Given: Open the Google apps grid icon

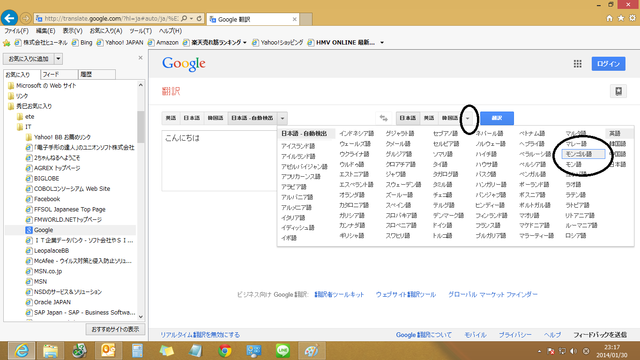Looking at the screenshot, I should [x=578, y=64].
